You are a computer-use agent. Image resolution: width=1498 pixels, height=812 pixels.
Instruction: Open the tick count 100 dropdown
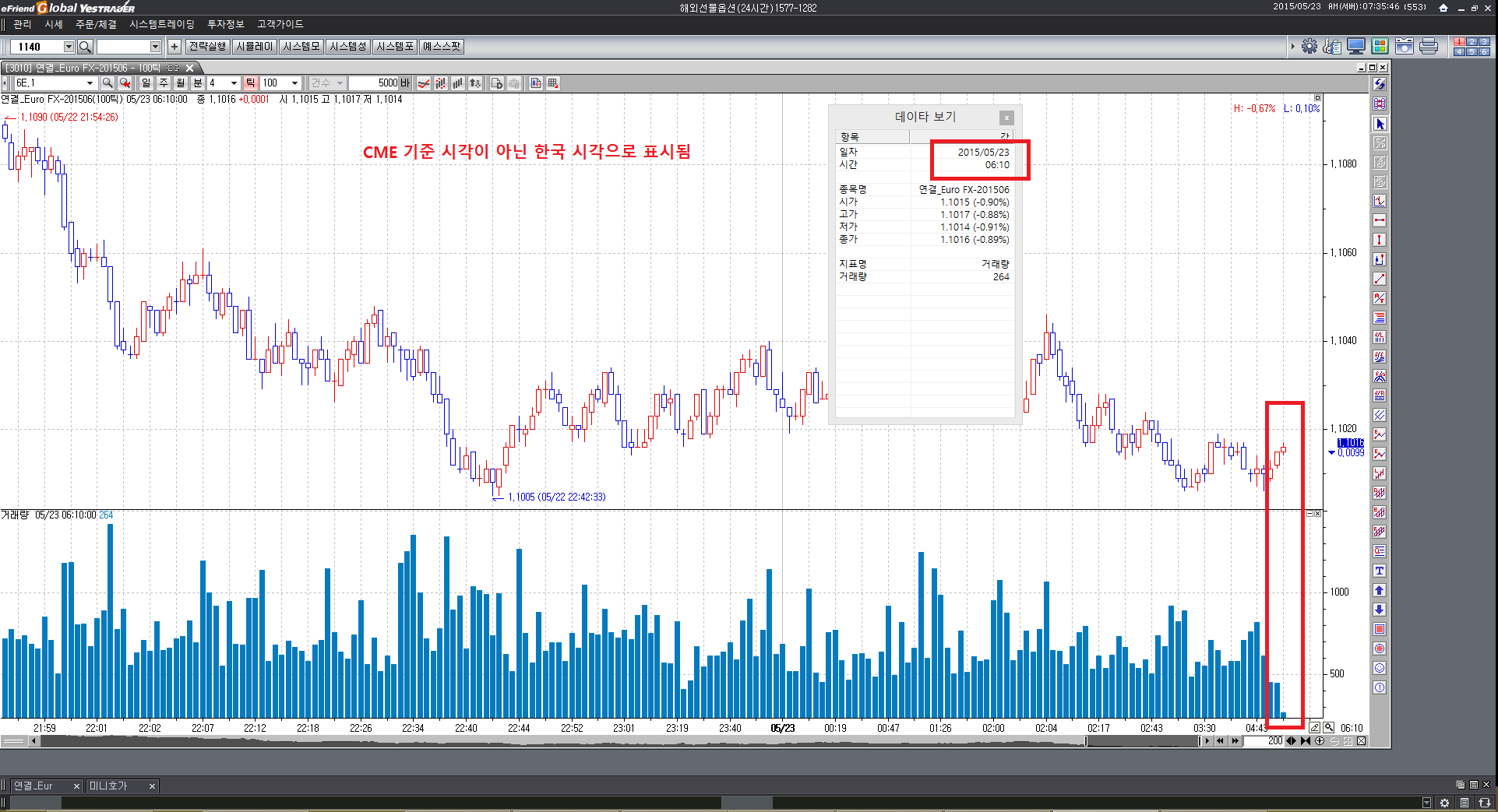(x=294, y=83)
